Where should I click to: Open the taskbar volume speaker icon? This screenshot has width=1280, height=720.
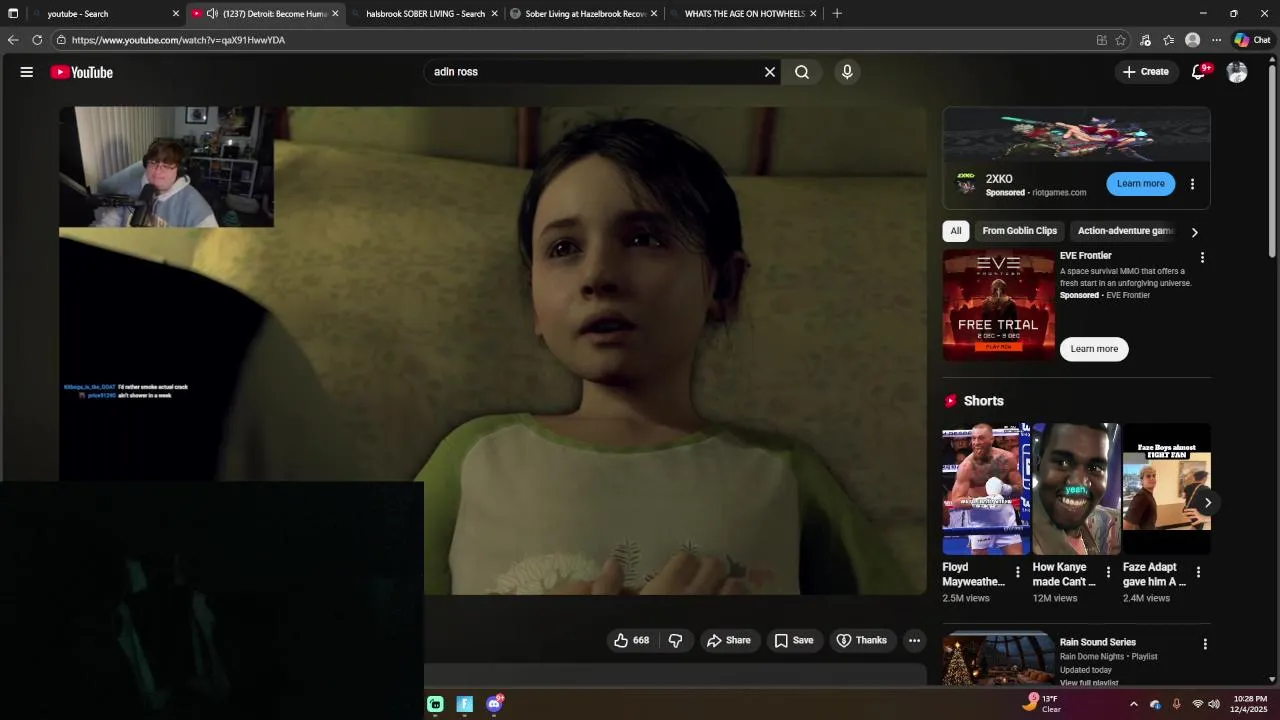tap(1214, 704)
